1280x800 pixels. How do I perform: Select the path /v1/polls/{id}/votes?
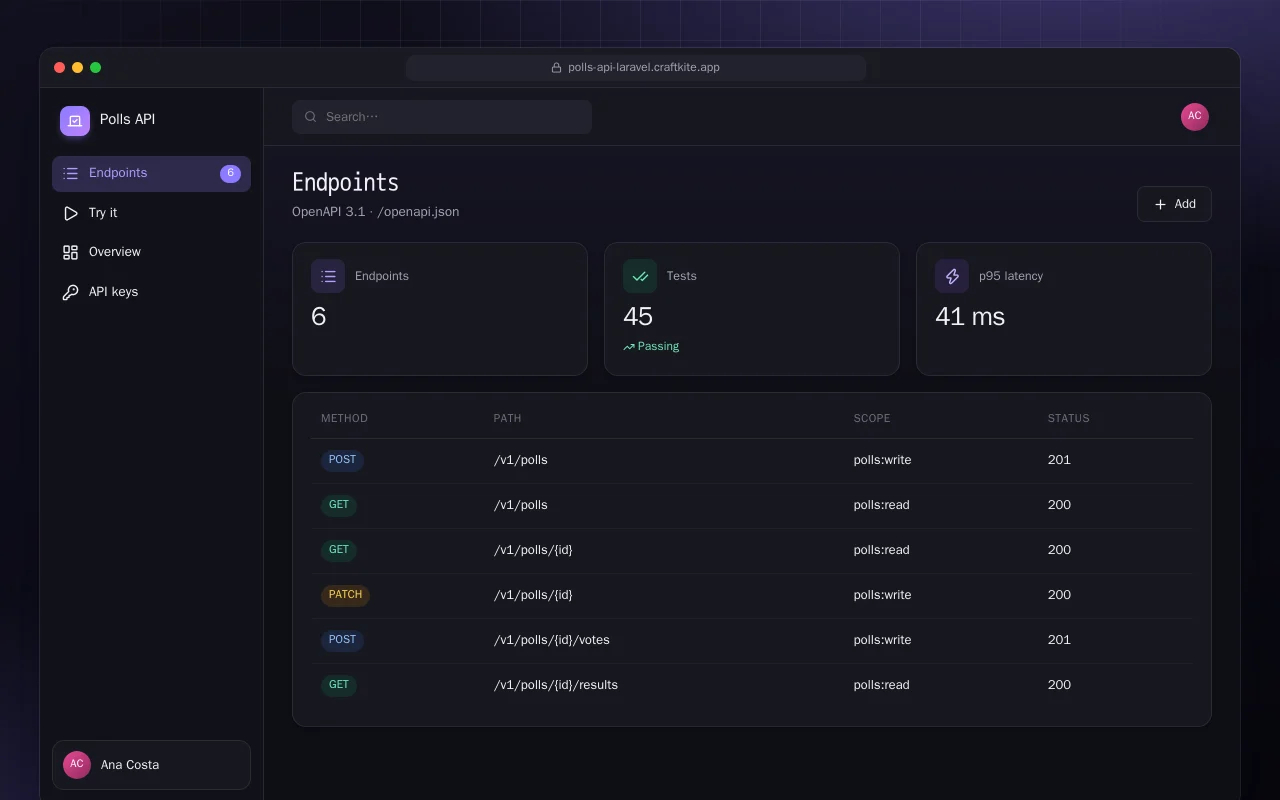tap(552, 640)
